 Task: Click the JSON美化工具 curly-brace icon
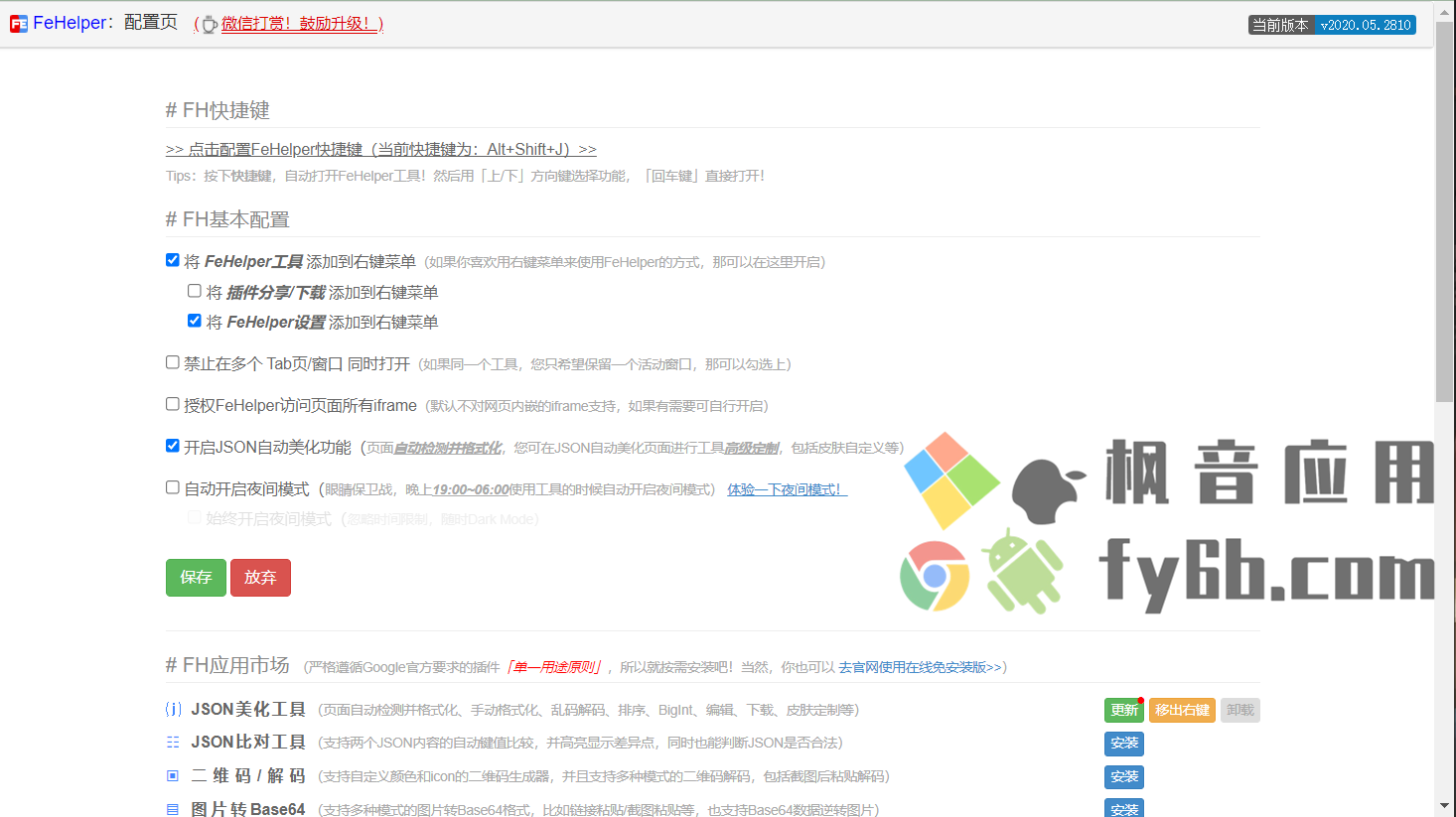tap(173, 709)
